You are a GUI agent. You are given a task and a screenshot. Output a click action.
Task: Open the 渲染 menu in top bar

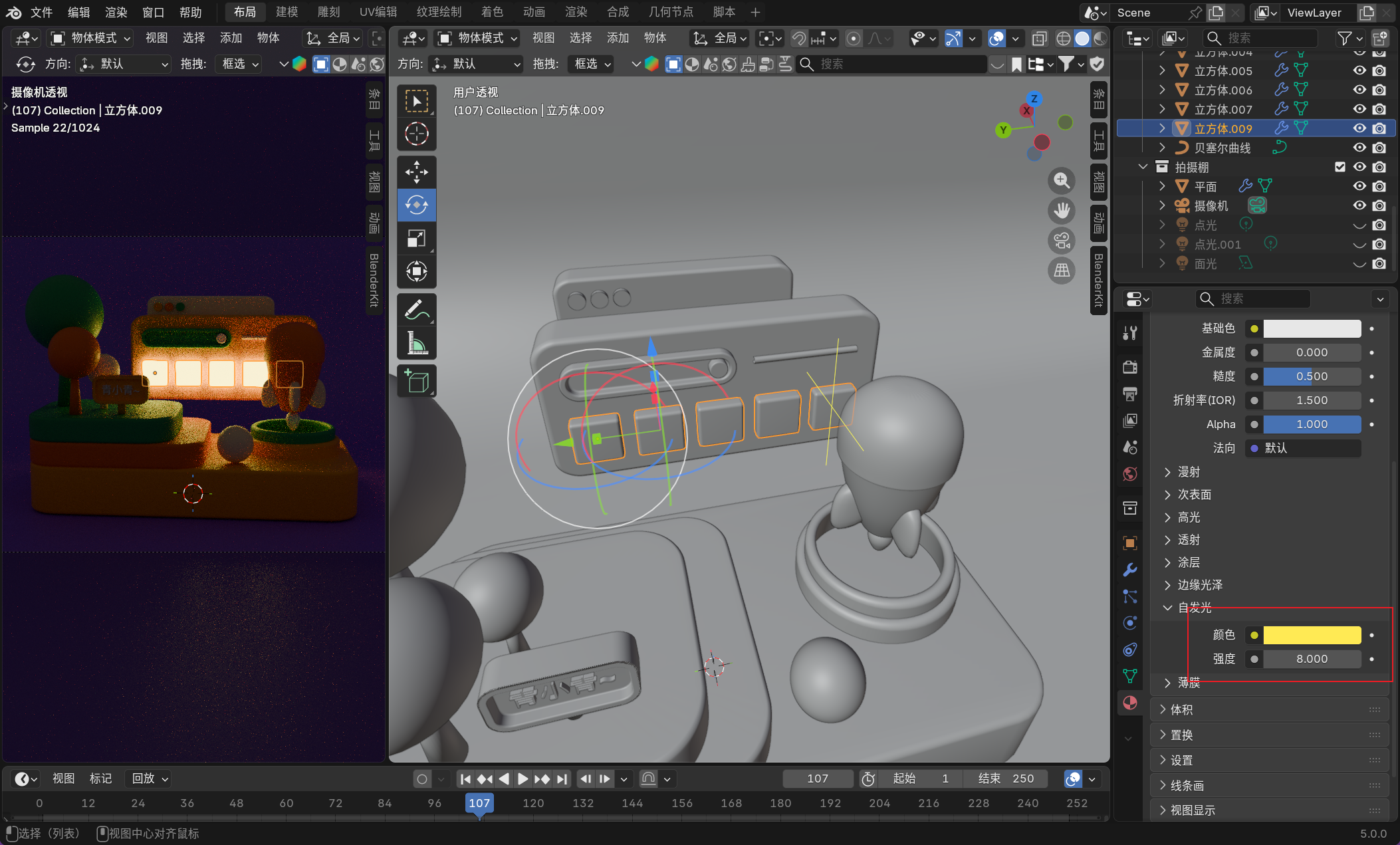[x=116, y=12]
